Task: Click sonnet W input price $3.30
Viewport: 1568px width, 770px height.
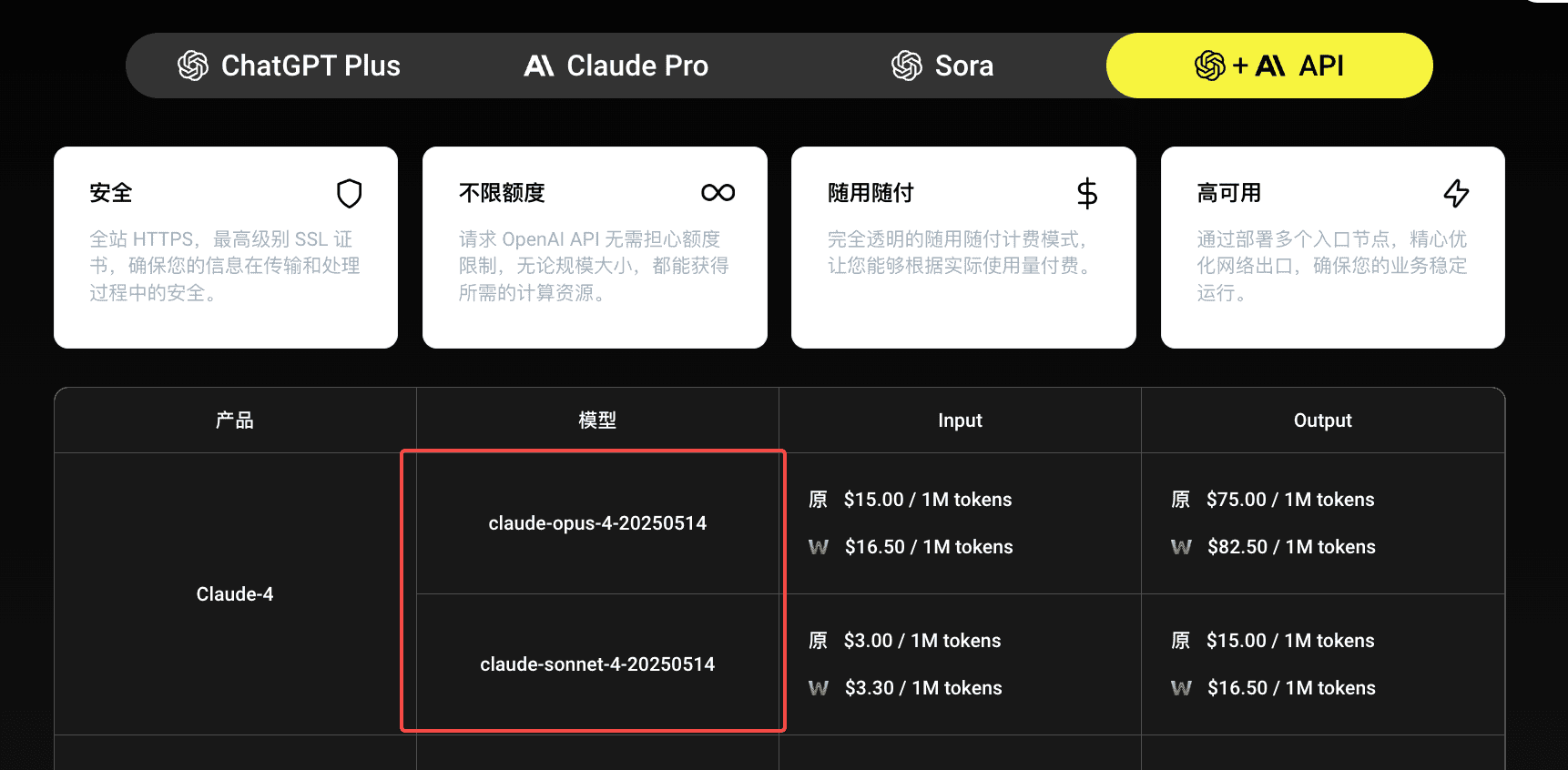Action: 923,688
